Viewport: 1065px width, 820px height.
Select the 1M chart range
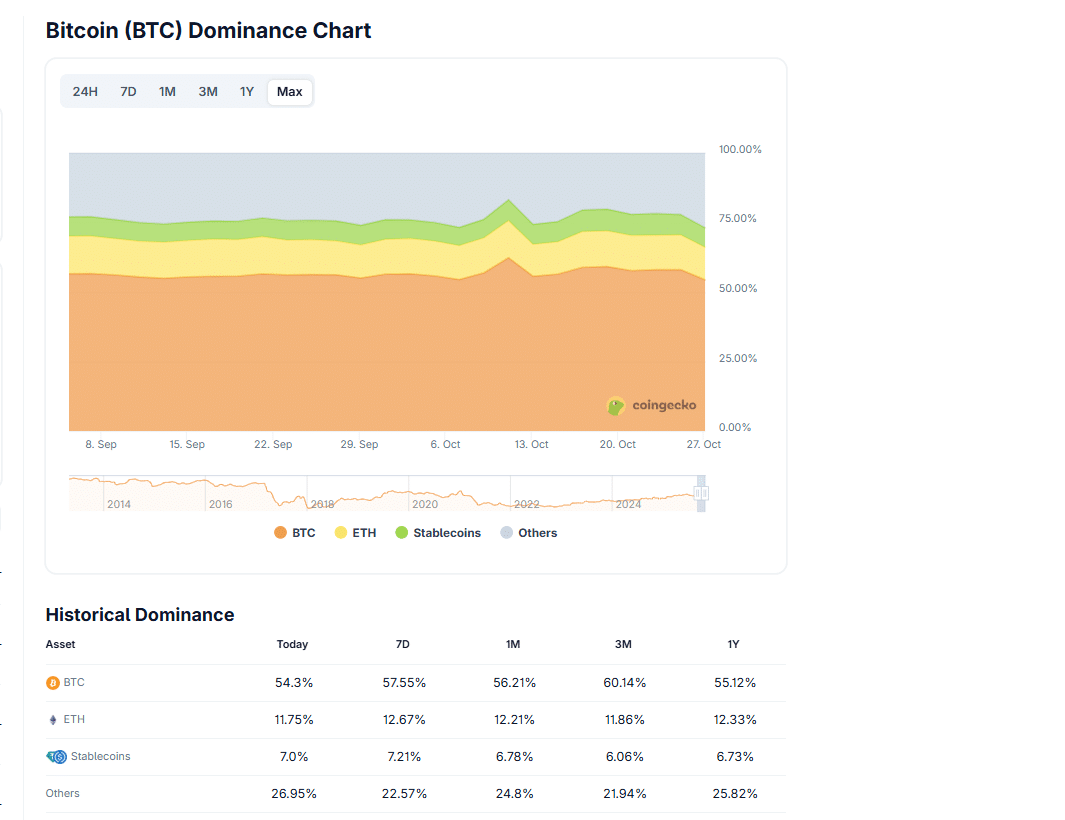[167, 92]
